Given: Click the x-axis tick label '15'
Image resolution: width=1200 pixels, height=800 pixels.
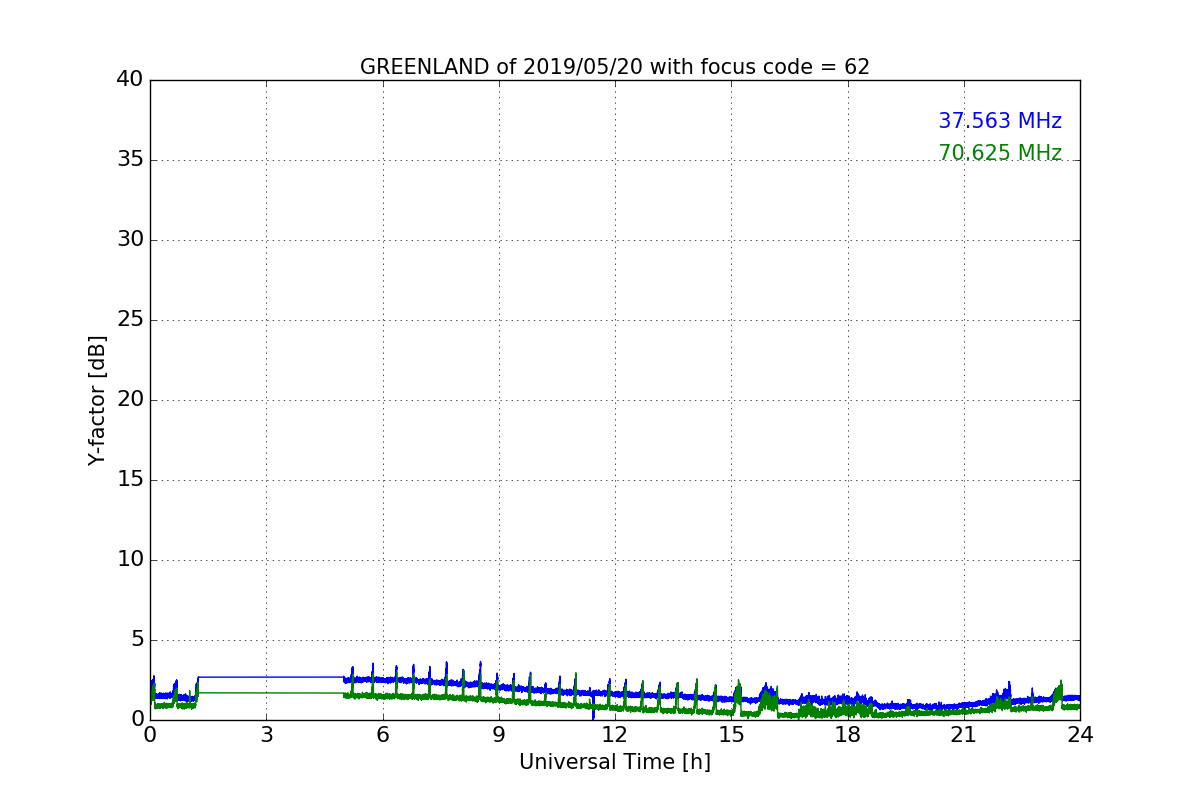Looking at the screenshot, I should click(x=731, y=735).
